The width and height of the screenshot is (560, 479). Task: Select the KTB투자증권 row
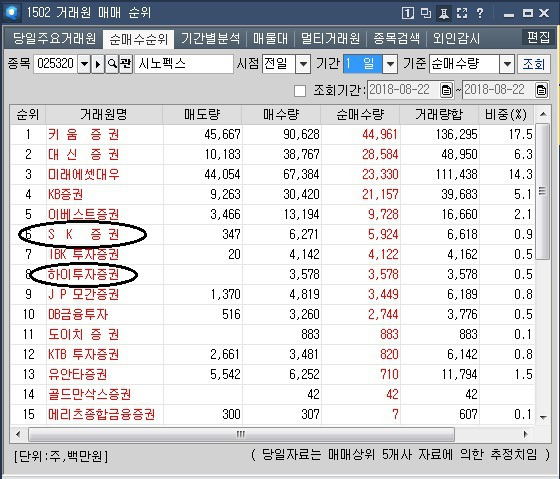[x=272, y=355]
